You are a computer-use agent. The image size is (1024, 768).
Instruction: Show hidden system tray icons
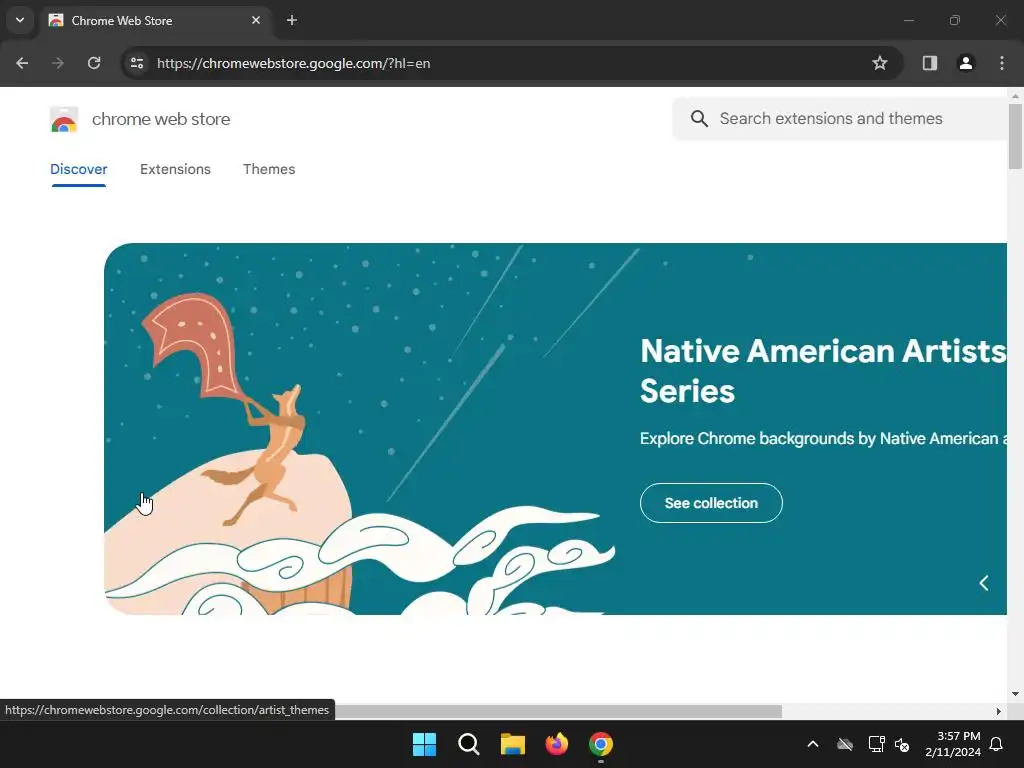(x=813, y=744)
